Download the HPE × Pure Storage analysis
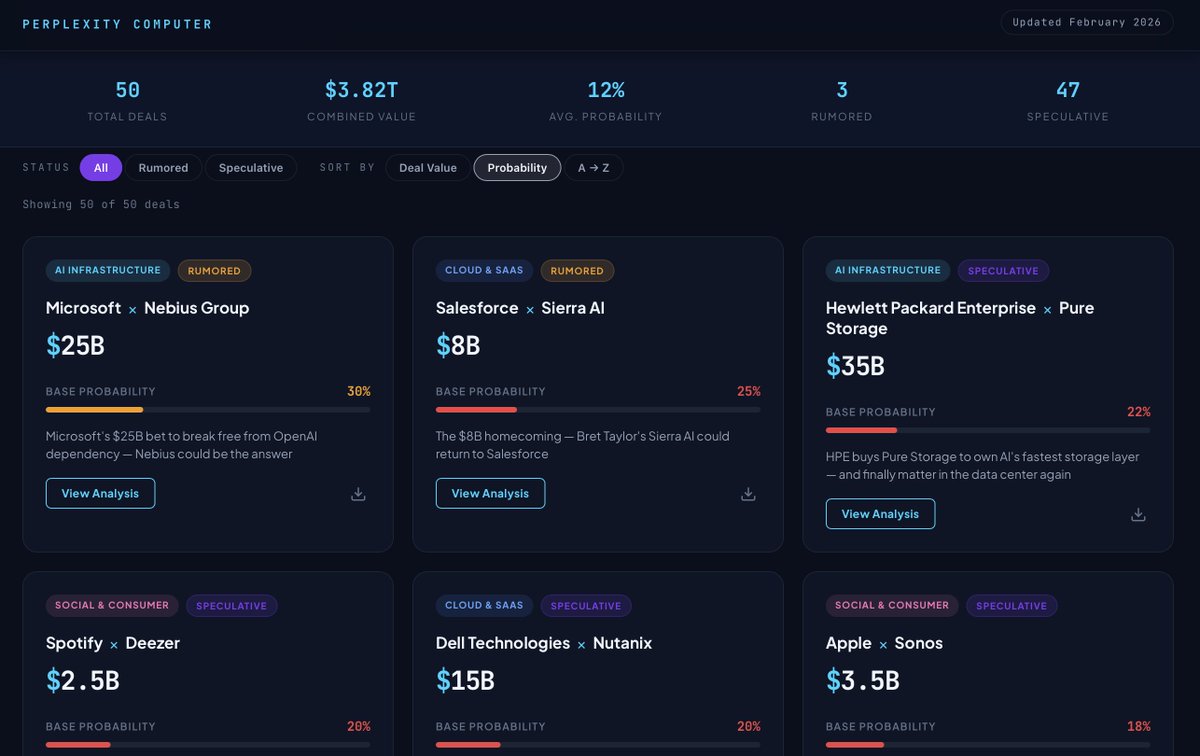1200x756 pixels. tap(1138, 514)
